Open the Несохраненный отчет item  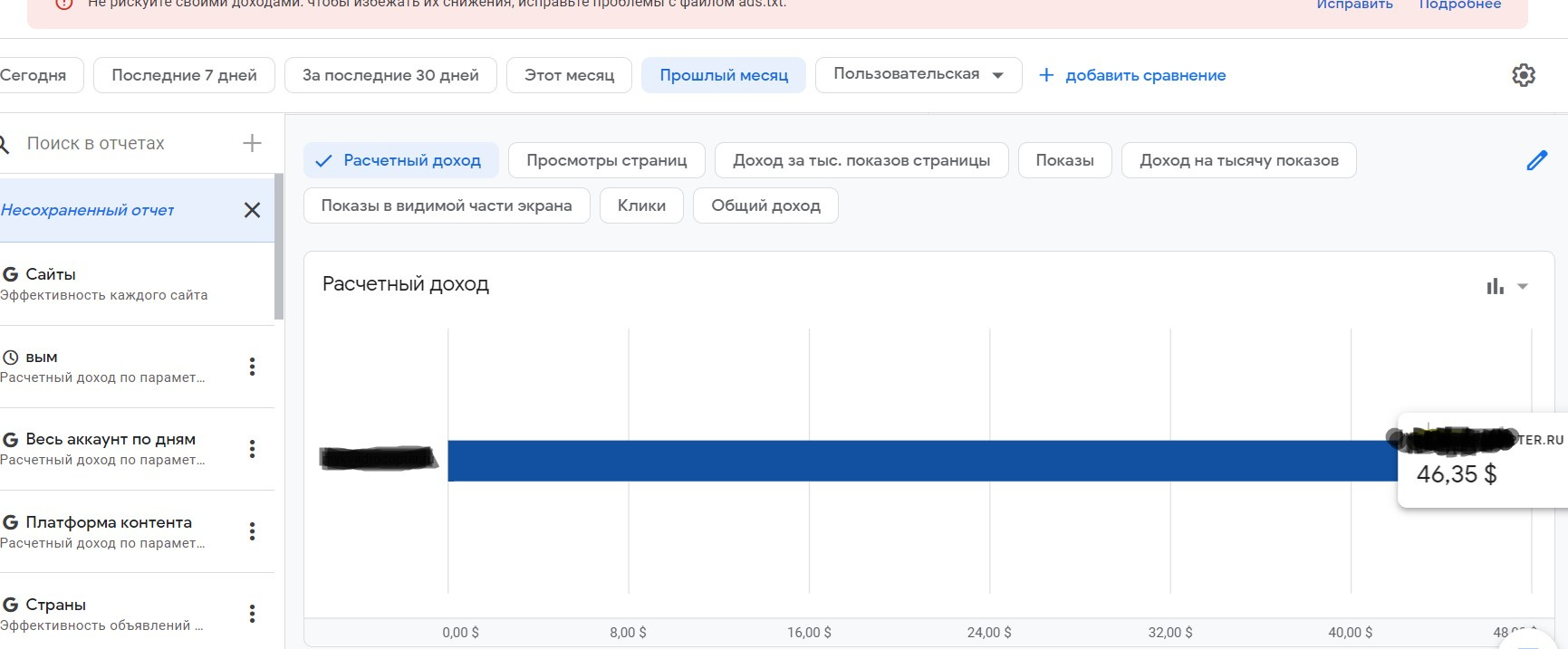(136, 210)
